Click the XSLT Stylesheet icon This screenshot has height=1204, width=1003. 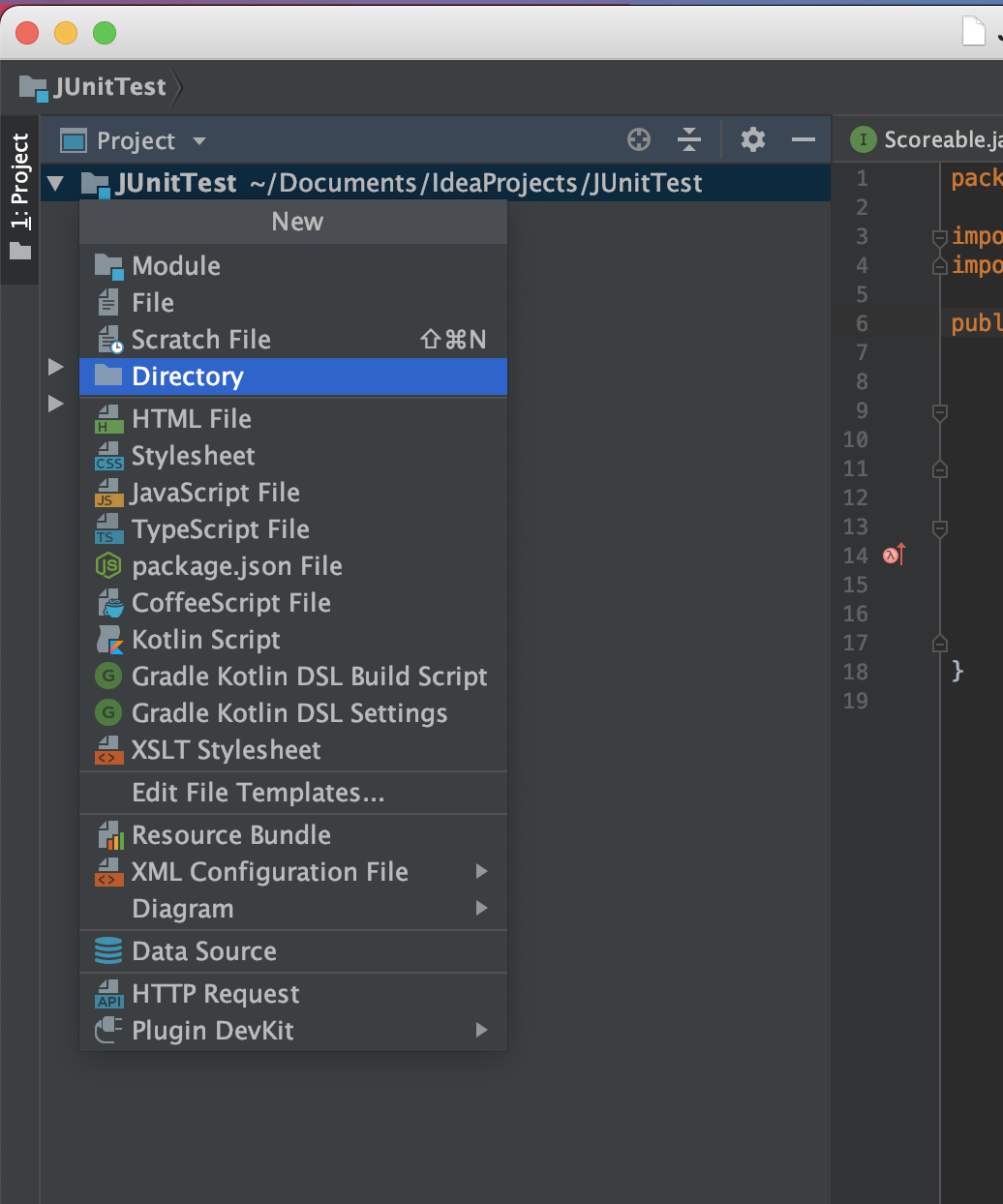pos(108,750)
